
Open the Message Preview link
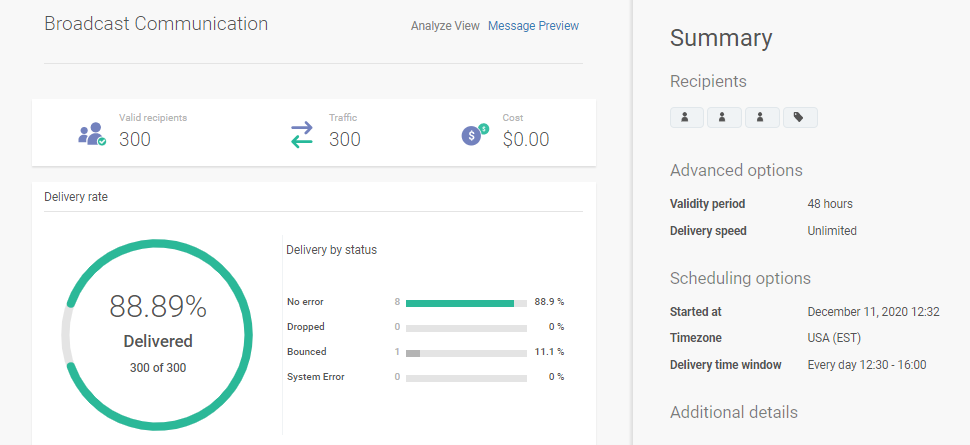point(533,26)
